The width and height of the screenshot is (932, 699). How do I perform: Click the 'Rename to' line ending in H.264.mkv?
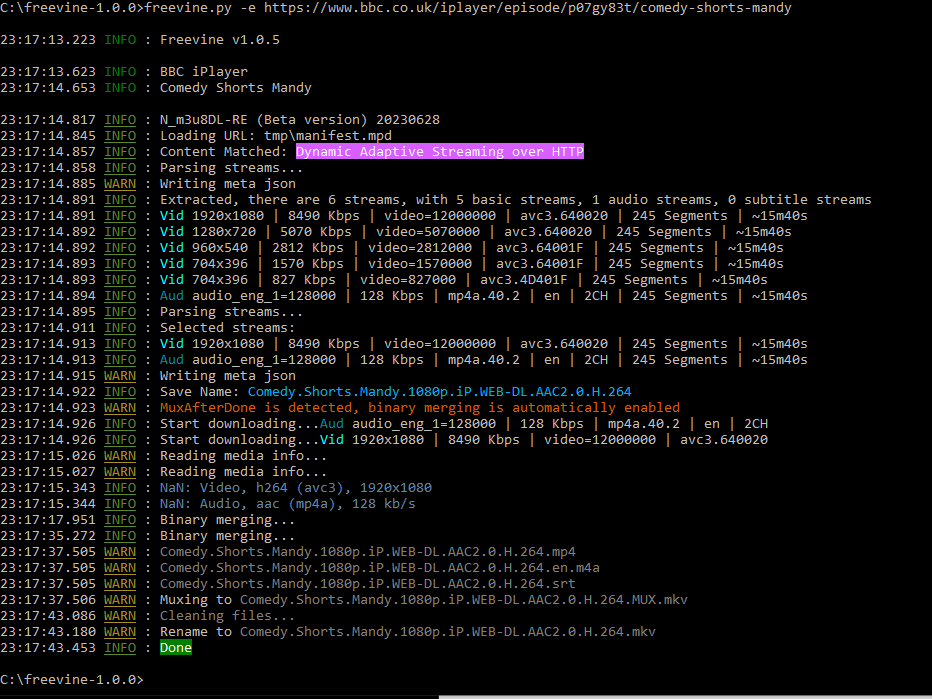(407, 632)
